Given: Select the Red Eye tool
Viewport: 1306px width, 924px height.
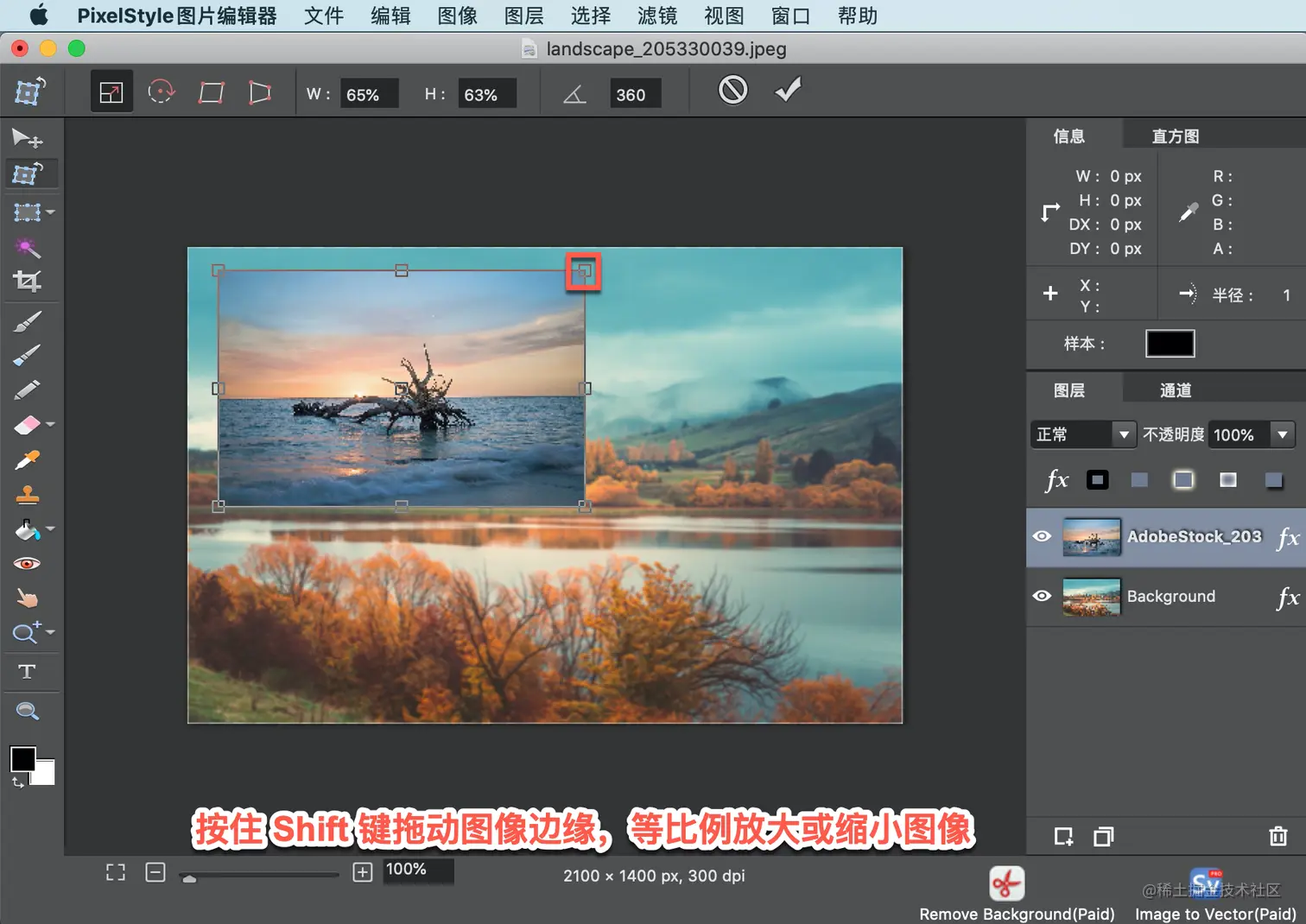Looking at the screenshot, I should pos(27,563).
